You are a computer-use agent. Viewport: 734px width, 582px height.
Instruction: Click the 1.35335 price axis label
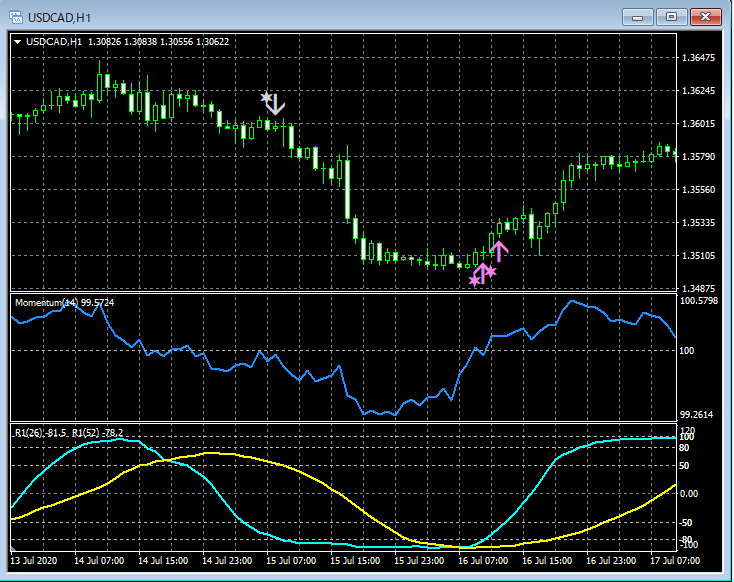click(700, 222)
